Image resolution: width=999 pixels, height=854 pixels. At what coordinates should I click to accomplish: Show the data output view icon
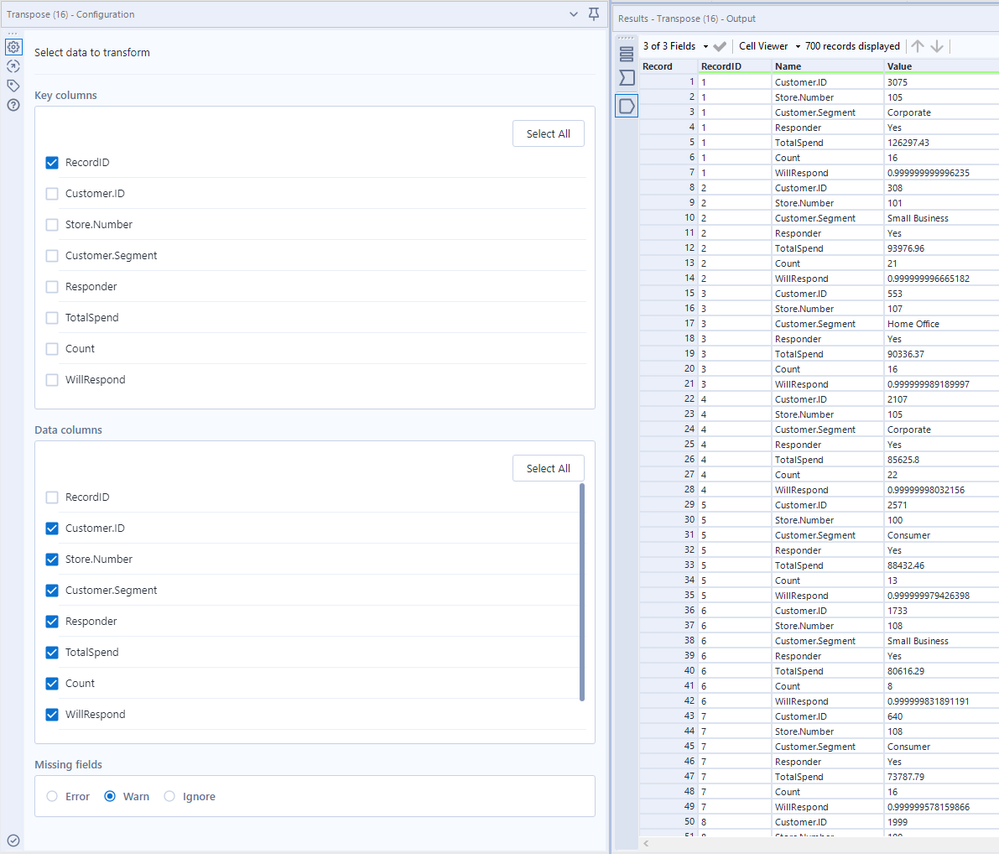coord(627,106)
